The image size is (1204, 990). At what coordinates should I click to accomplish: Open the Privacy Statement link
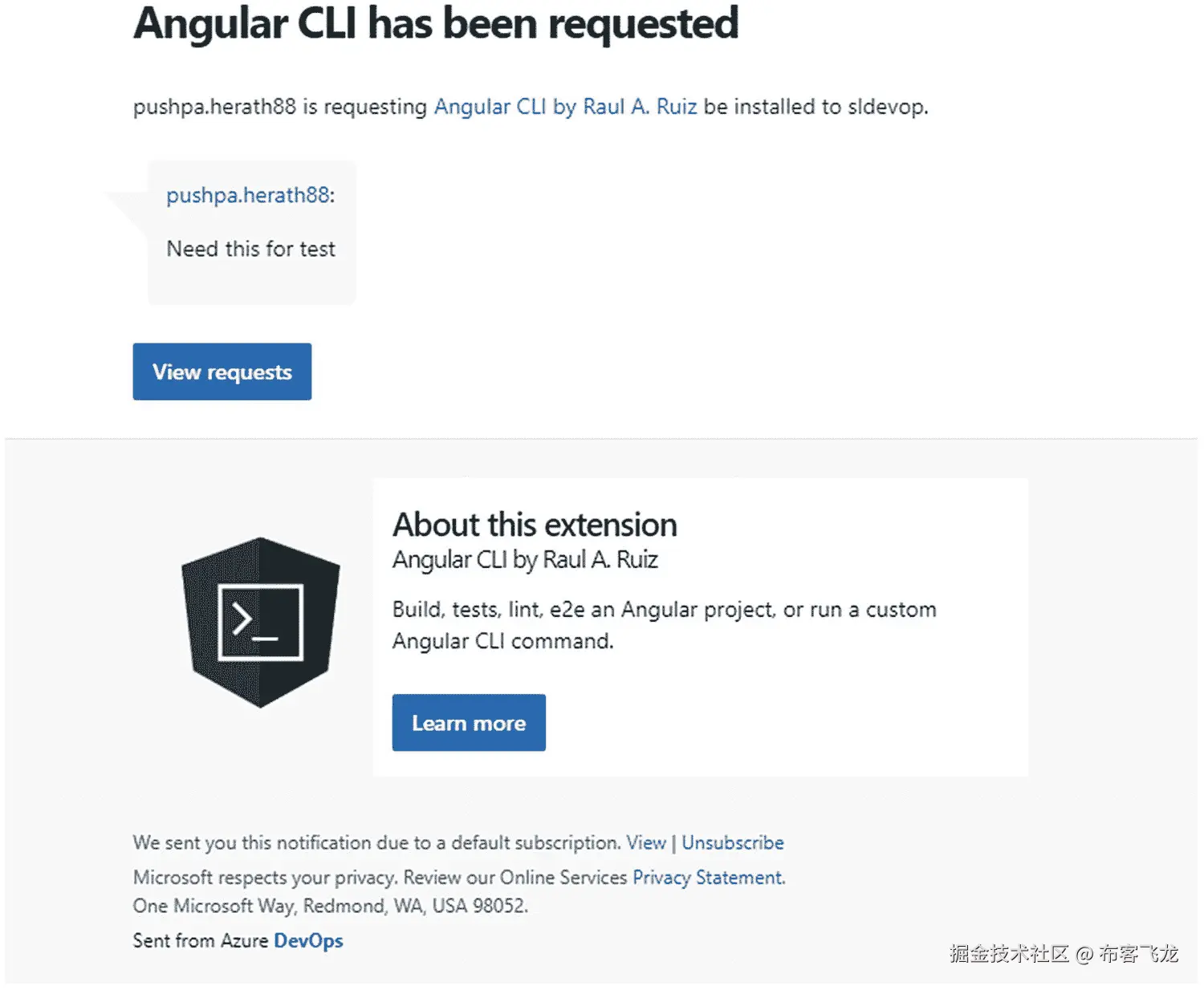click(708, 877)
